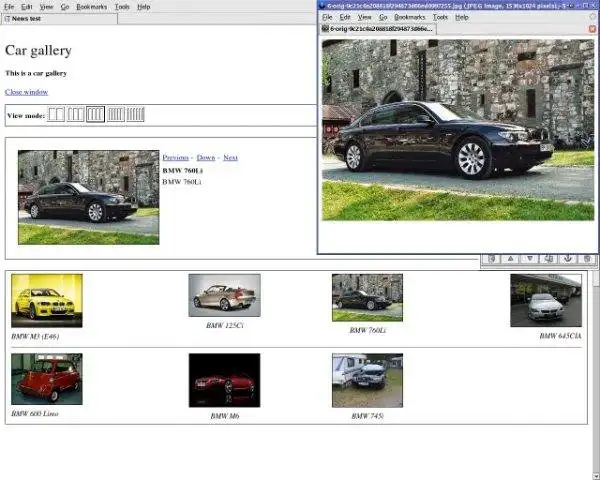
Task: Click the BMW 600 Limo caption
Action: [35, 413]
